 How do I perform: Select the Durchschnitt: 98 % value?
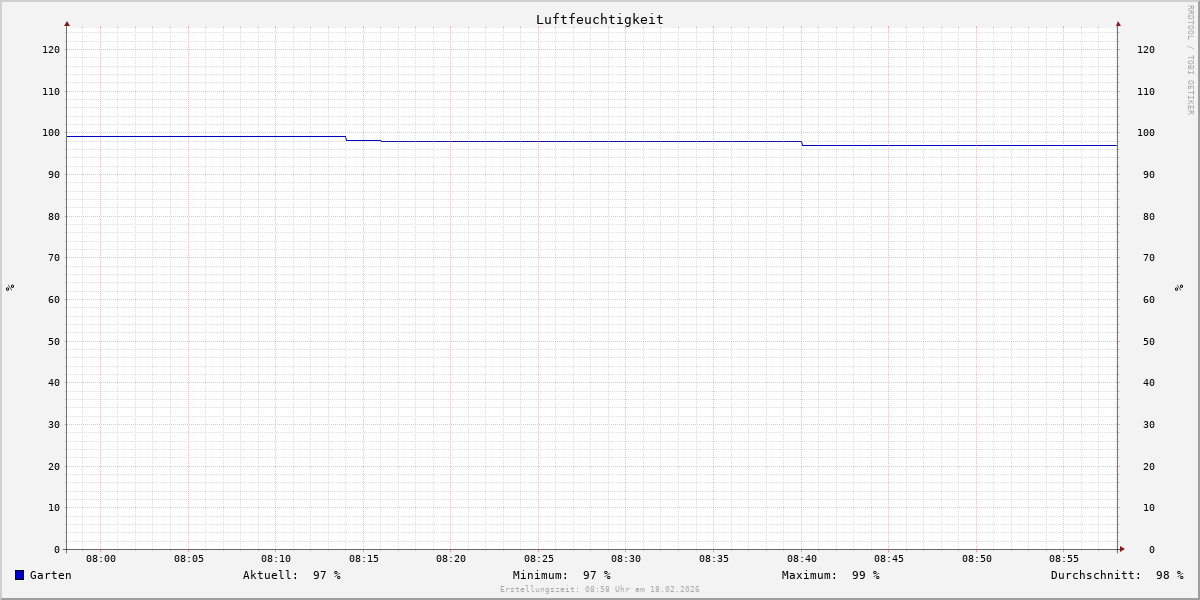click(1117, 575)
